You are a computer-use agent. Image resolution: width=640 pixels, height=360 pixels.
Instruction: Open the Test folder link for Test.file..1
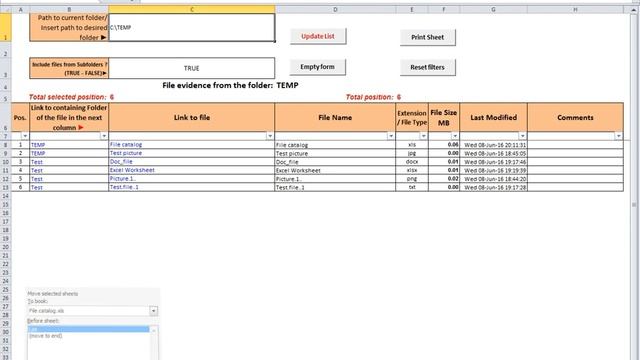click(37, 188)
